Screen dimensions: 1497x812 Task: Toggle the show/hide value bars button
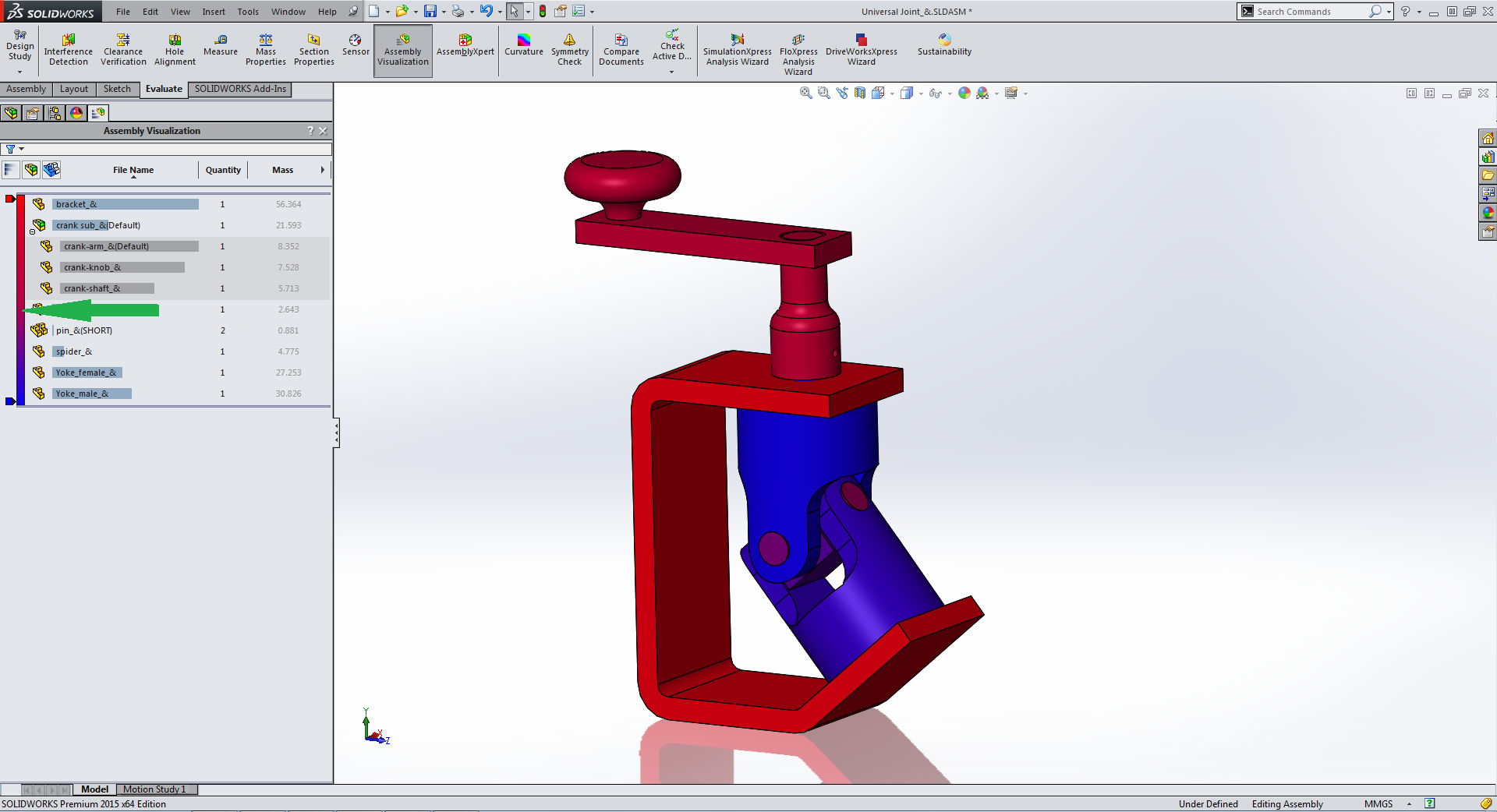click(11, 170)
